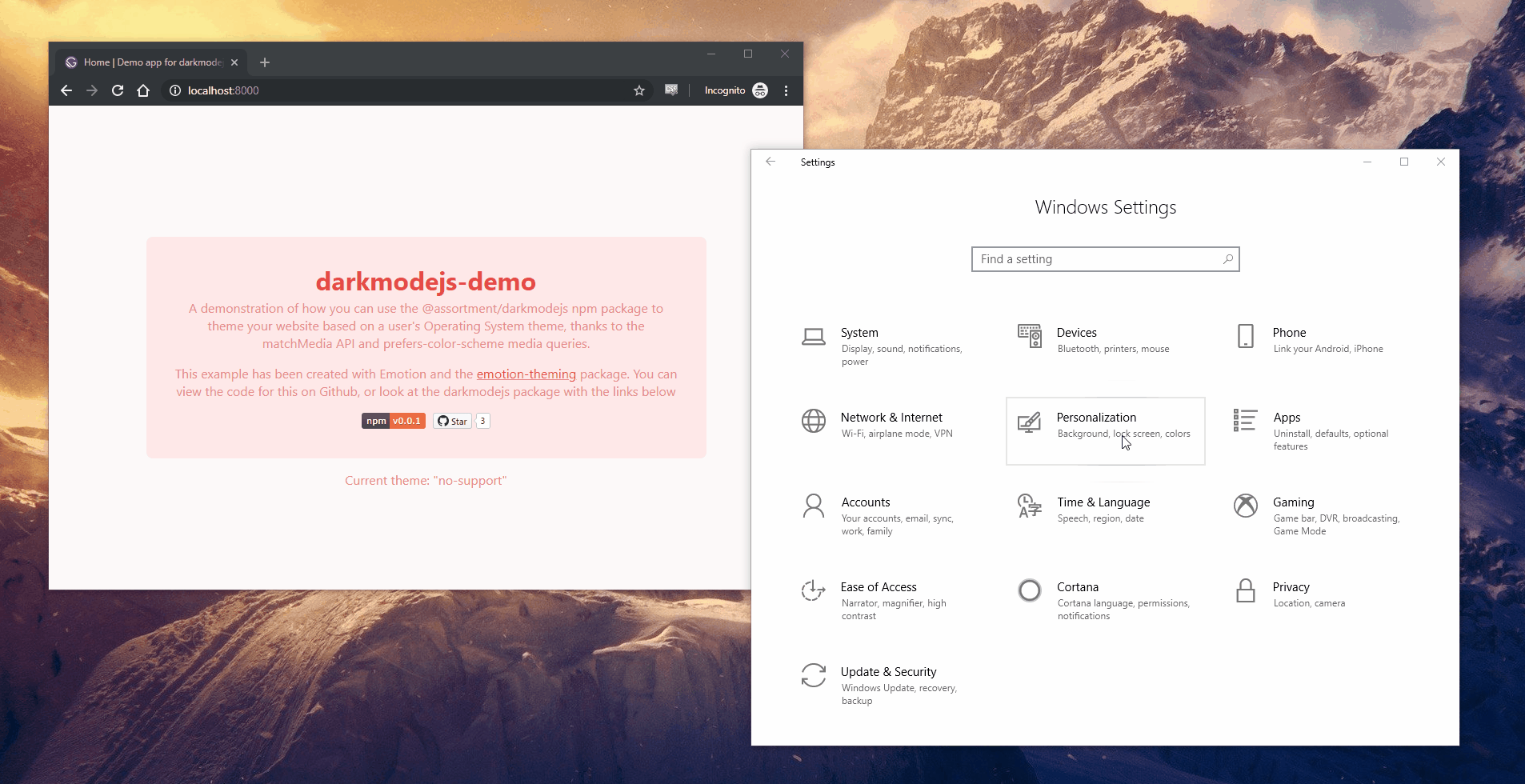This screenshot has height=784, width=1525.
Task: Reload the localhost page in Chrome
Action: [x=118, y=90]
